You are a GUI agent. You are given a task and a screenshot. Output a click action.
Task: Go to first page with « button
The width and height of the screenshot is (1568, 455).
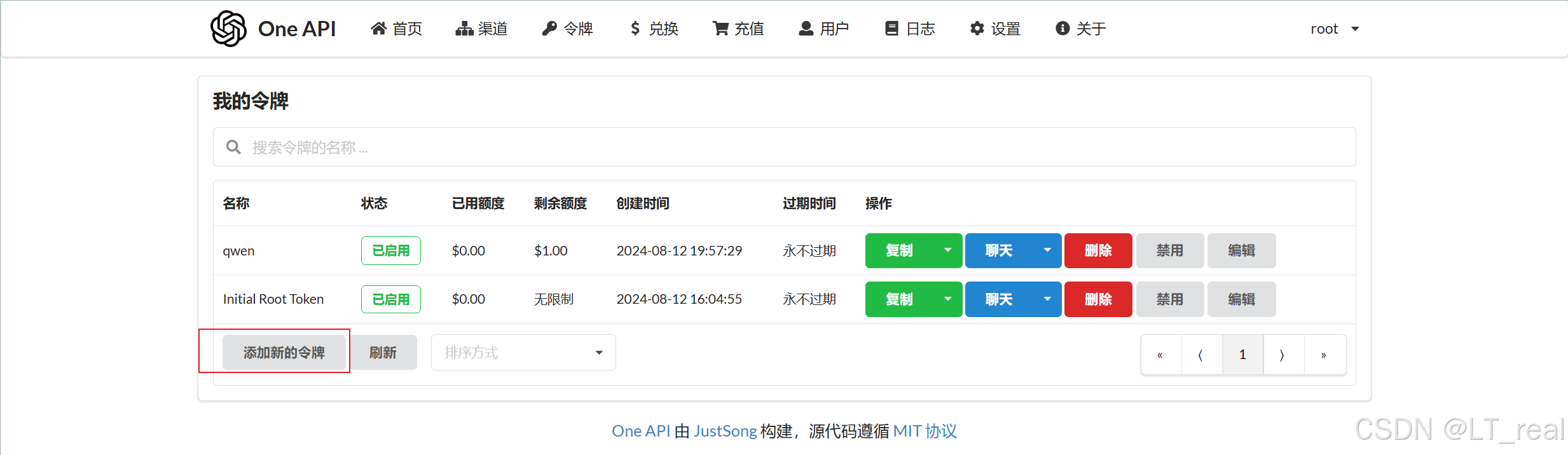[x=1161, y=355]
